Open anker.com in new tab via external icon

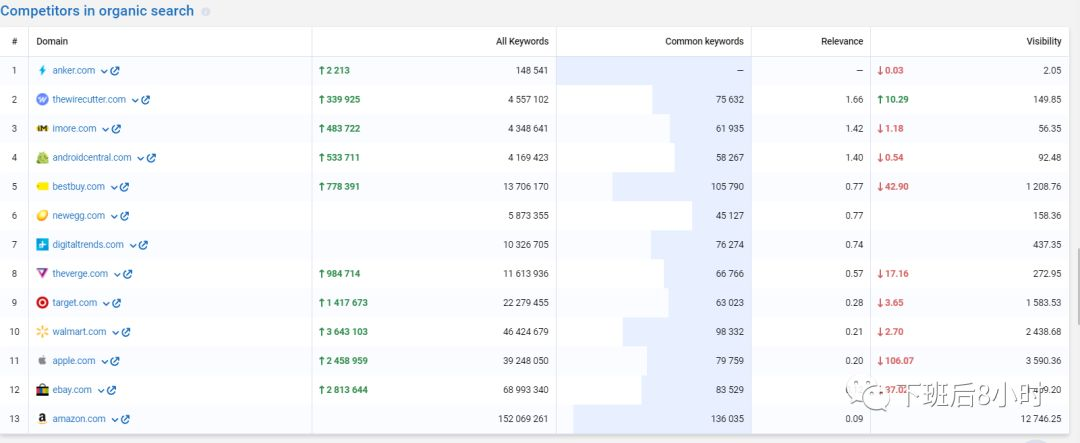pyautogui.click(x=115, y=71)
